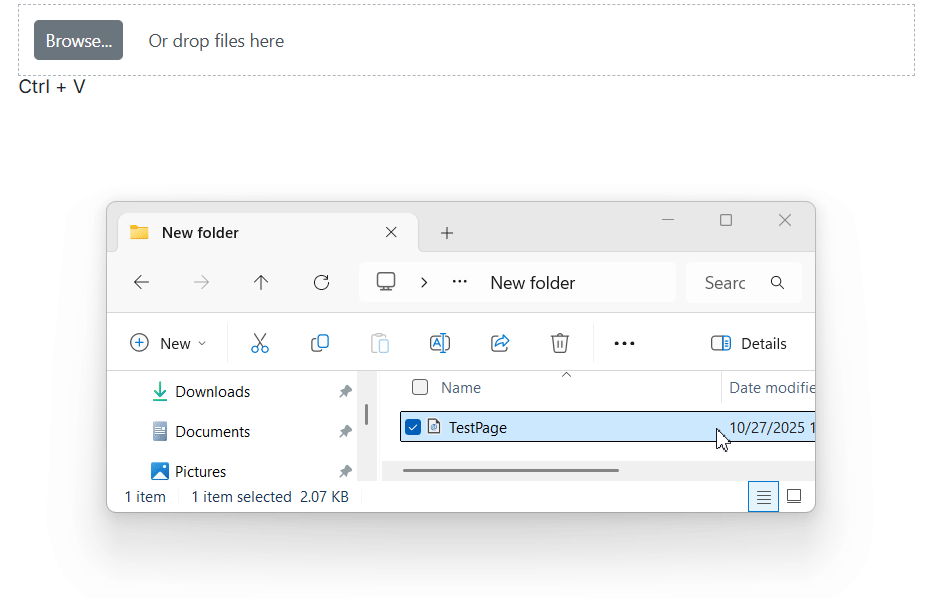Expand the breadcrumb chevron in the address bar

[424, 282]
